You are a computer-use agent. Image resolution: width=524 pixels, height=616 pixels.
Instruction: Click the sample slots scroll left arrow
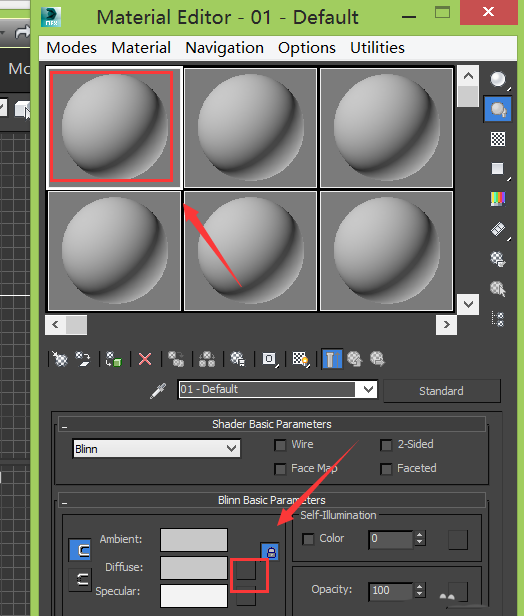click(x=55, y=324)
